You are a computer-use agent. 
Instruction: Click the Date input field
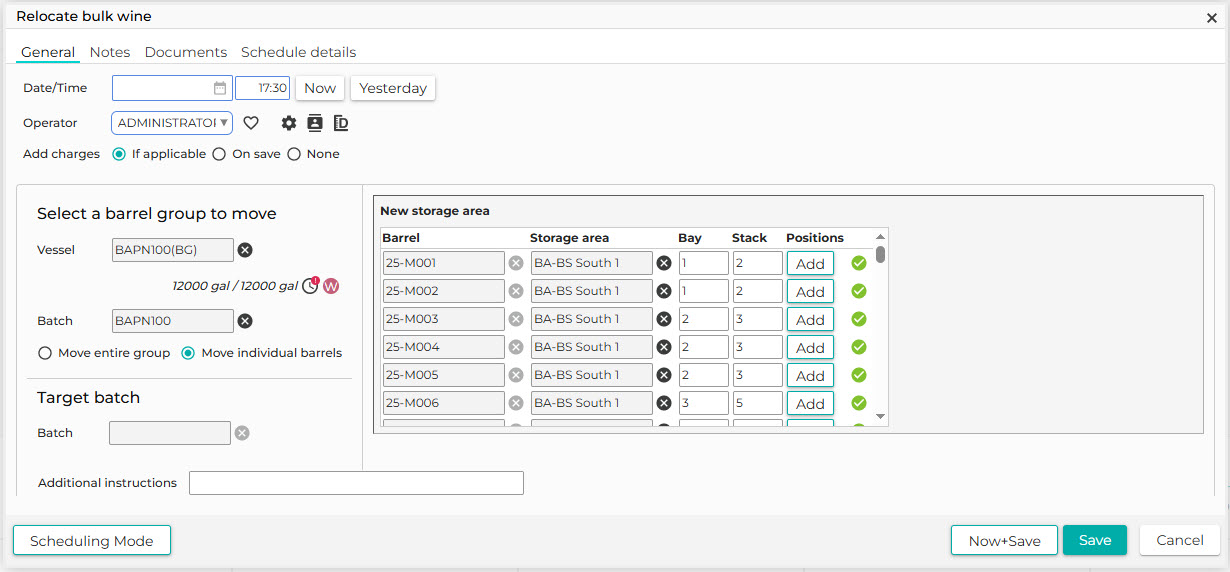[x=172, y=88]
